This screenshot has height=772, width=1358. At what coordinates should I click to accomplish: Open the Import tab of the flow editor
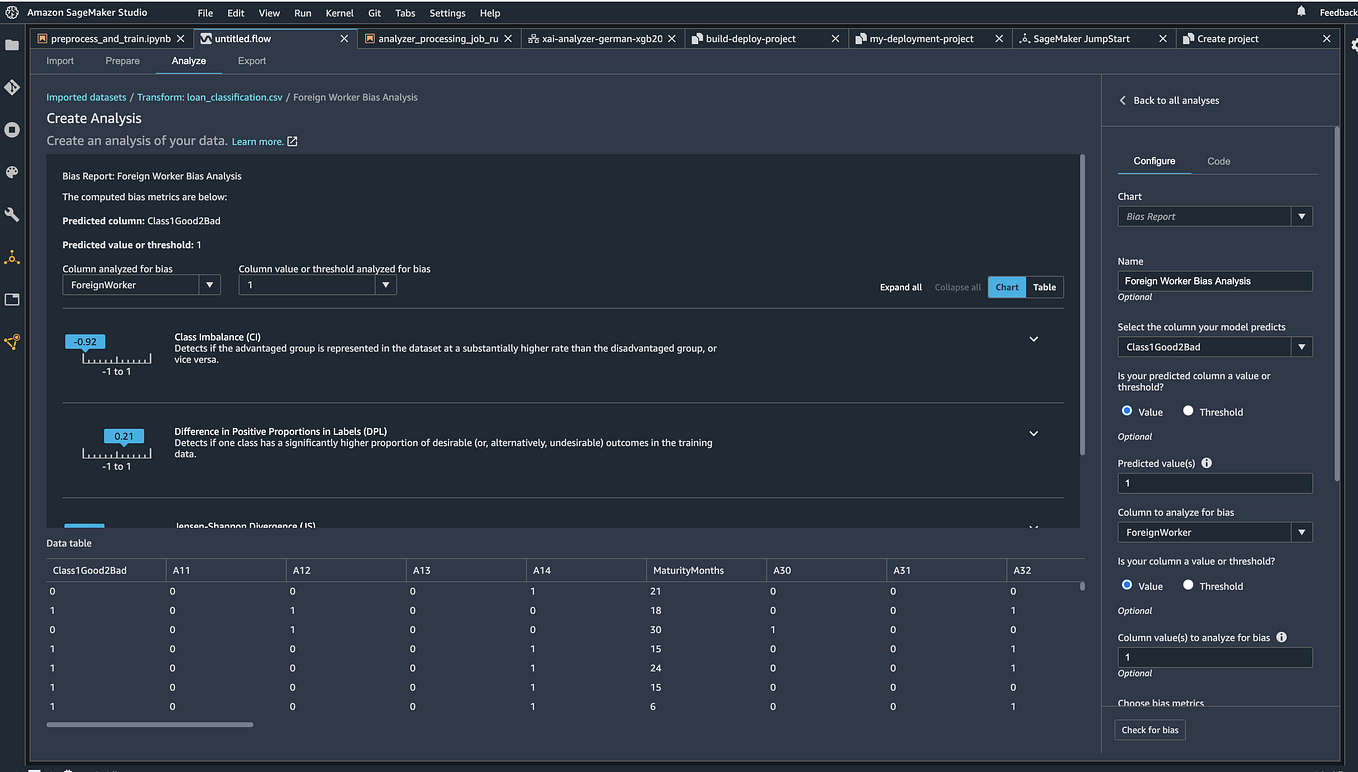(x=60, y=60)
